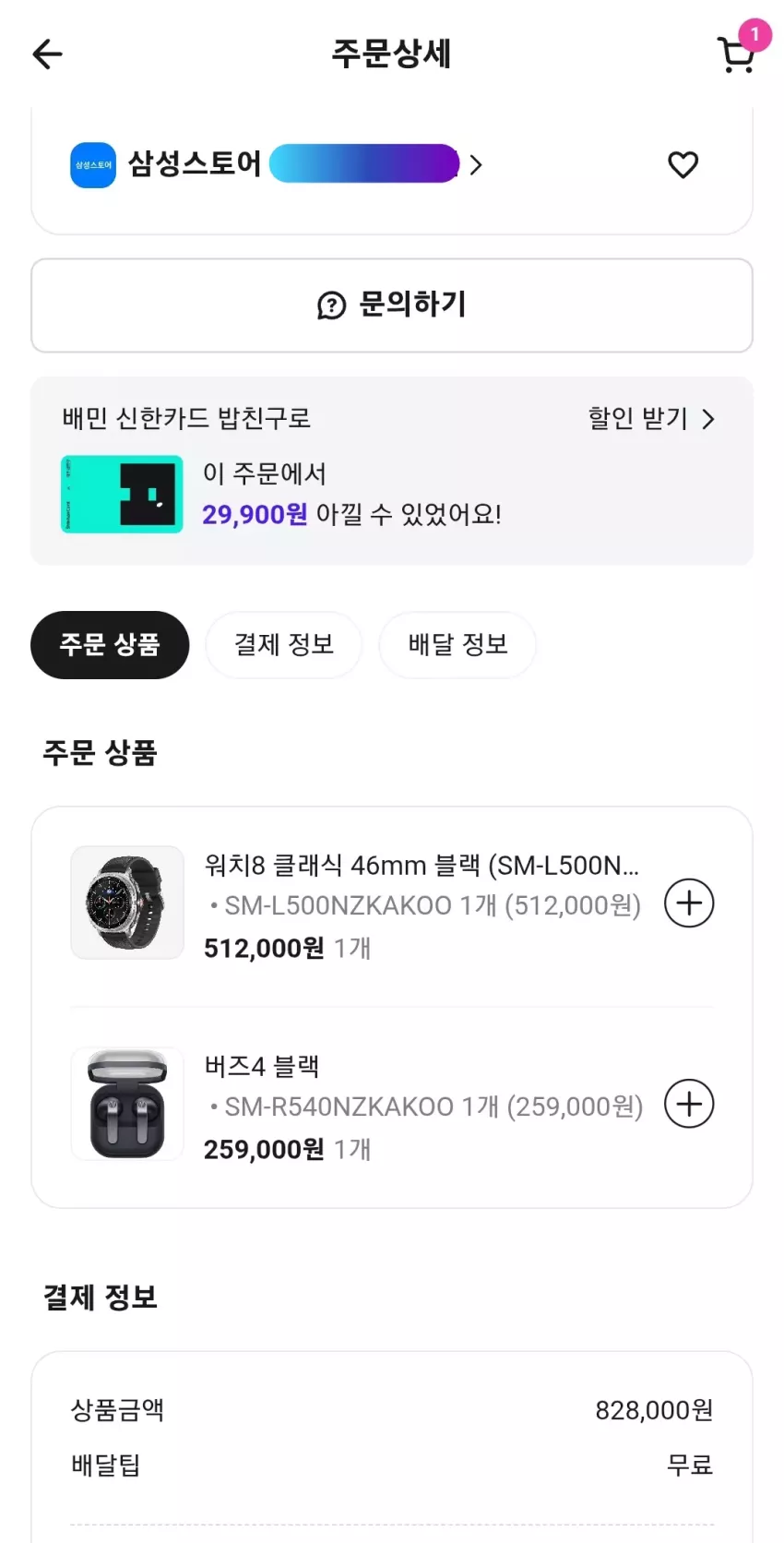
Task: Tap the question bubble icon in 문의하기
Action: (x=331, y=305)
